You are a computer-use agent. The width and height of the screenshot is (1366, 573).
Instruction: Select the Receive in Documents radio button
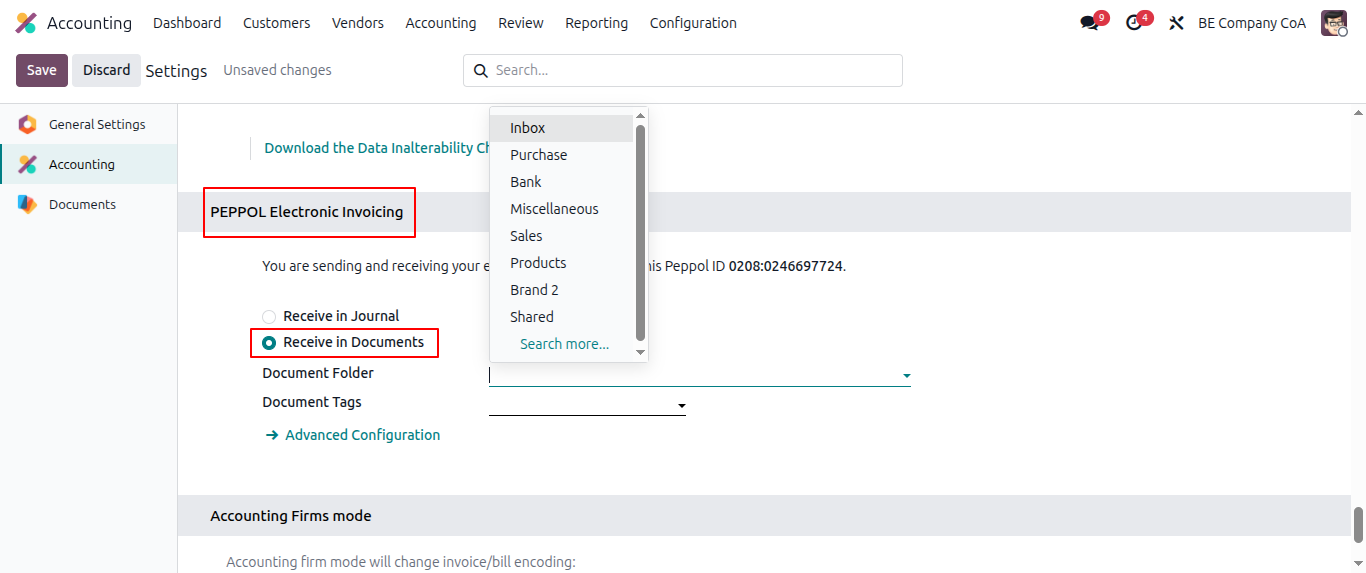tap(269, 343)
